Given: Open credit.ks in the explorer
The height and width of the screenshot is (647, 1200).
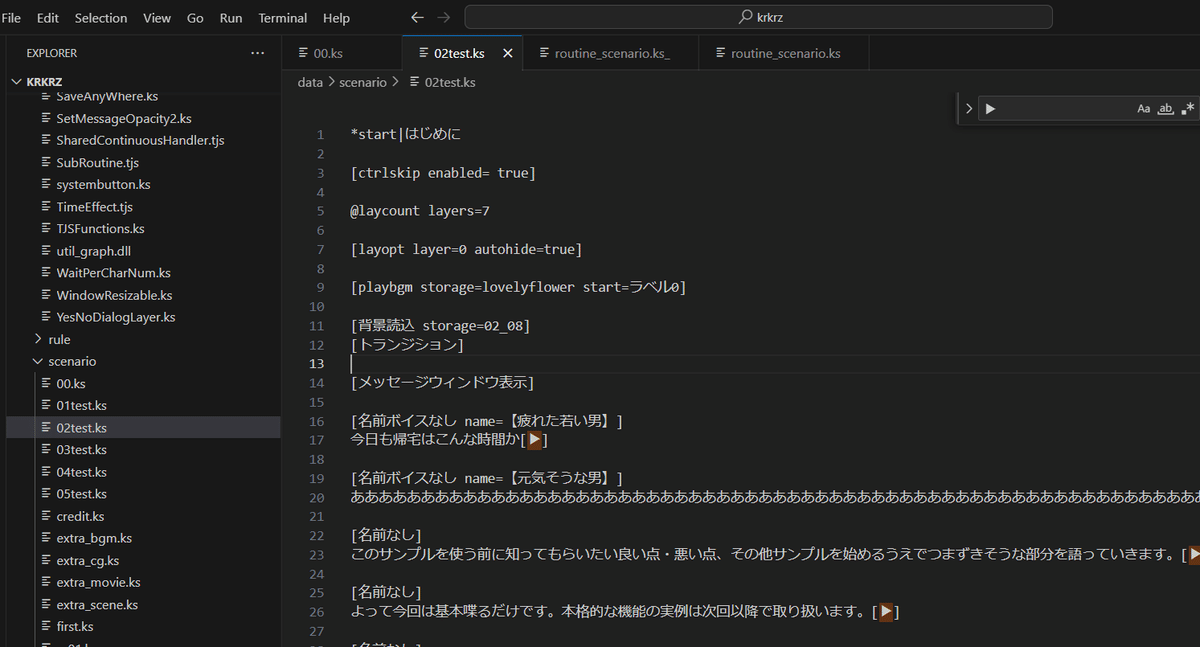Looking at the screenshot, I should [x=80, y=516].
